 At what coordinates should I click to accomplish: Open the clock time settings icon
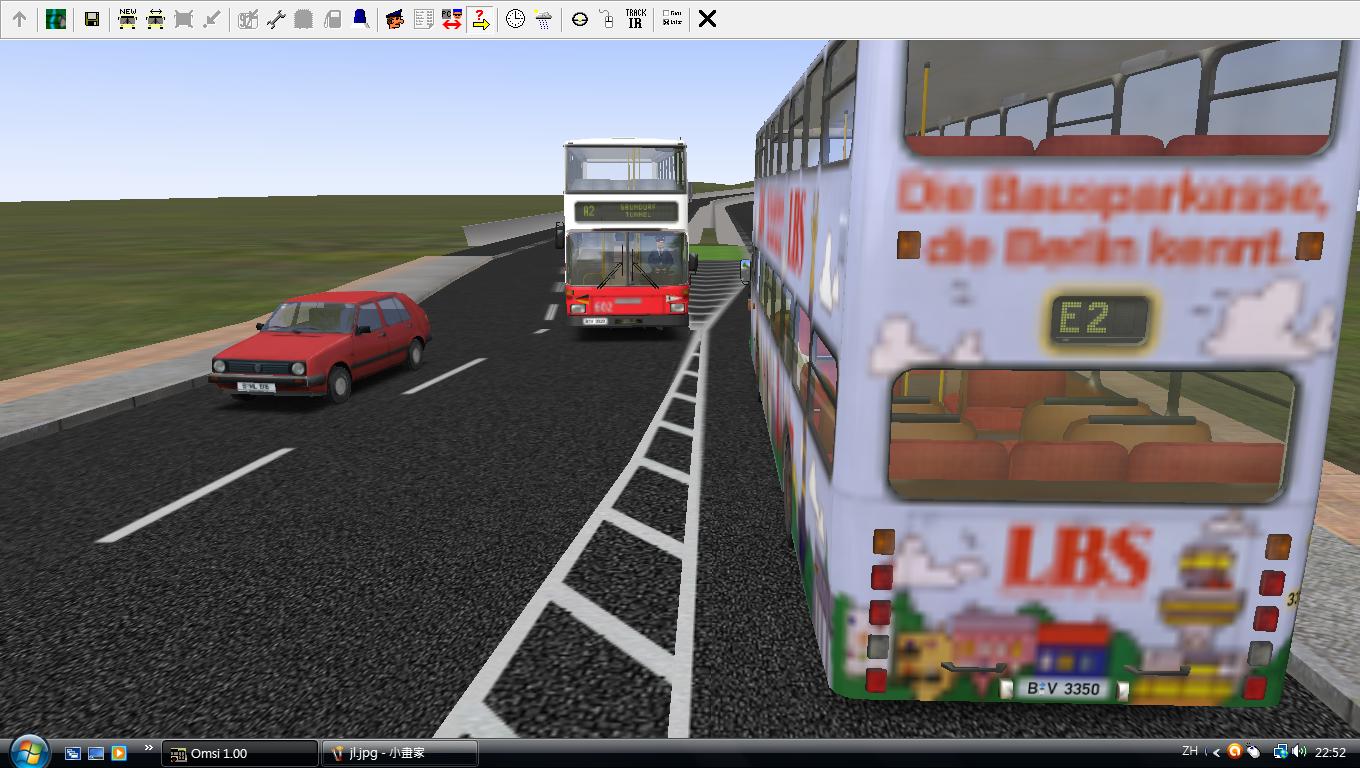point(515,19)
